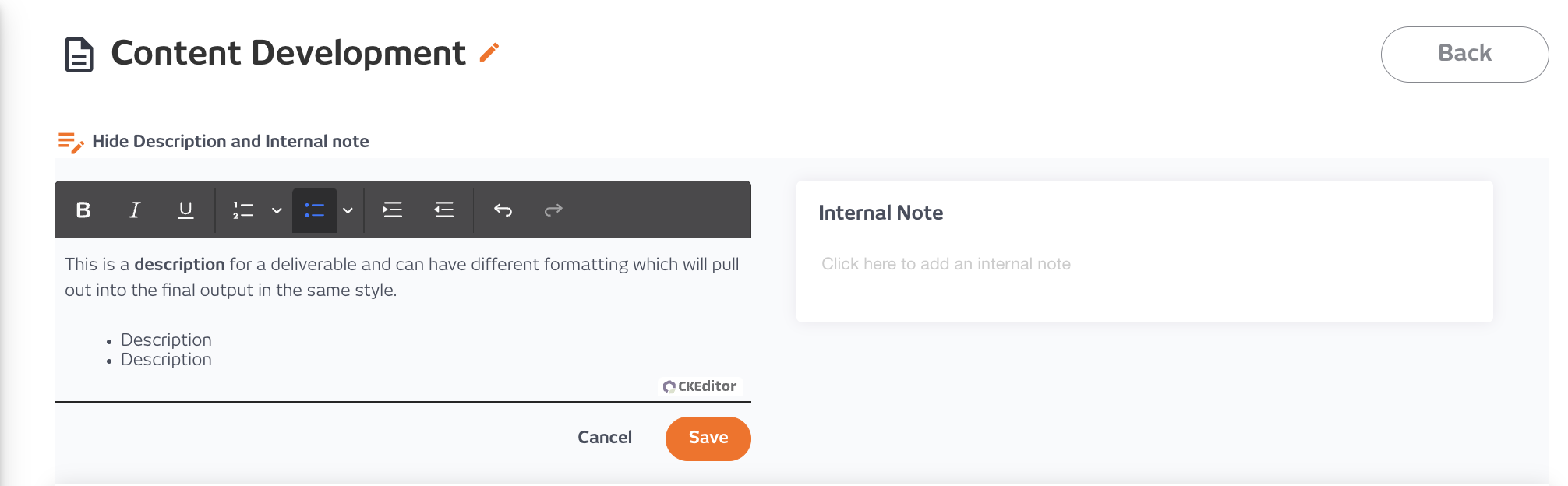Edit title using orange pencil icon
Screen dimensions: 1568x486
point(489,52)
